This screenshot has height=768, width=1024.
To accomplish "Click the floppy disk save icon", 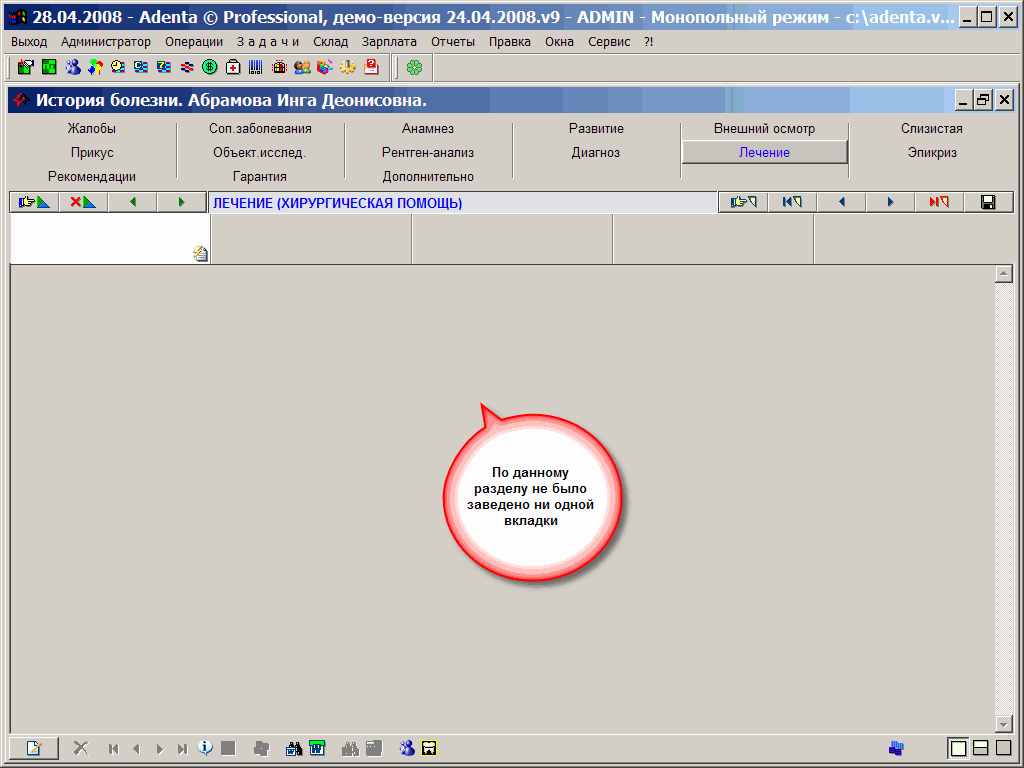I will pos(988,202).
